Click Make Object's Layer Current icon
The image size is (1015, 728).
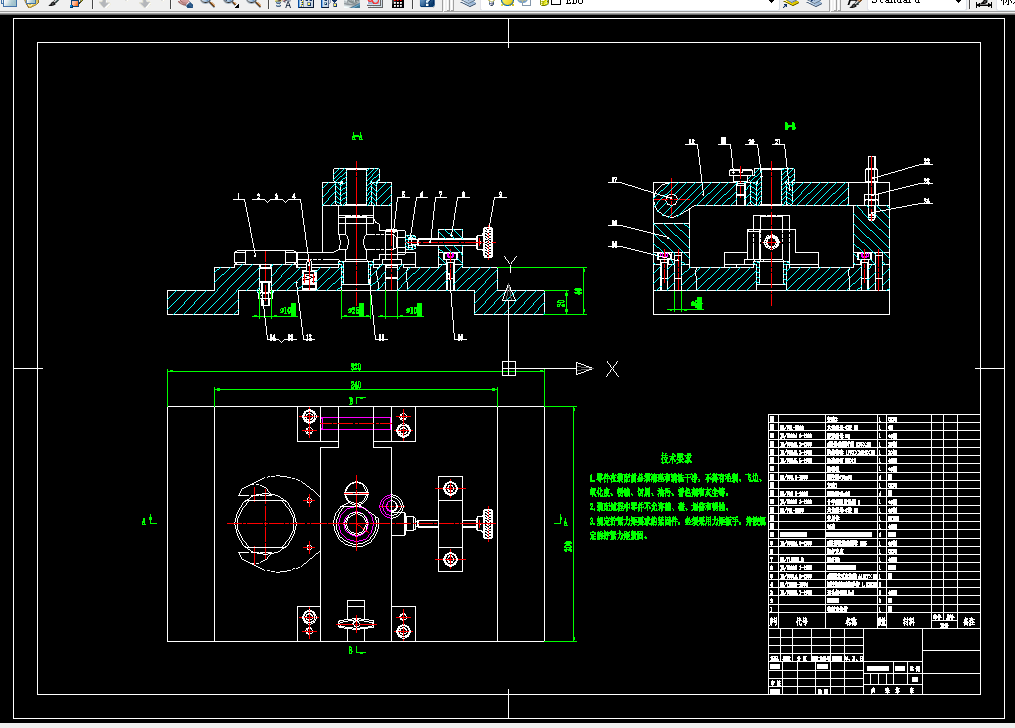click(x=791, y=3)
